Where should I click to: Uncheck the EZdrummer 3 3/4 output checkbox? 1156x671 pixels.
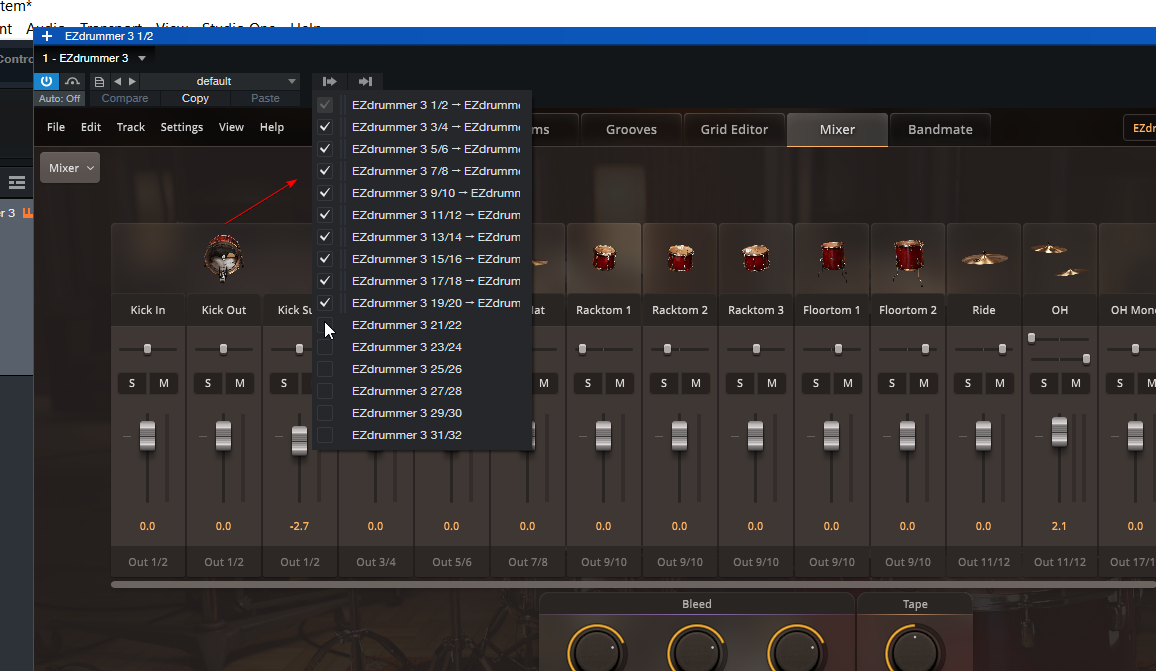click(325, 127)
